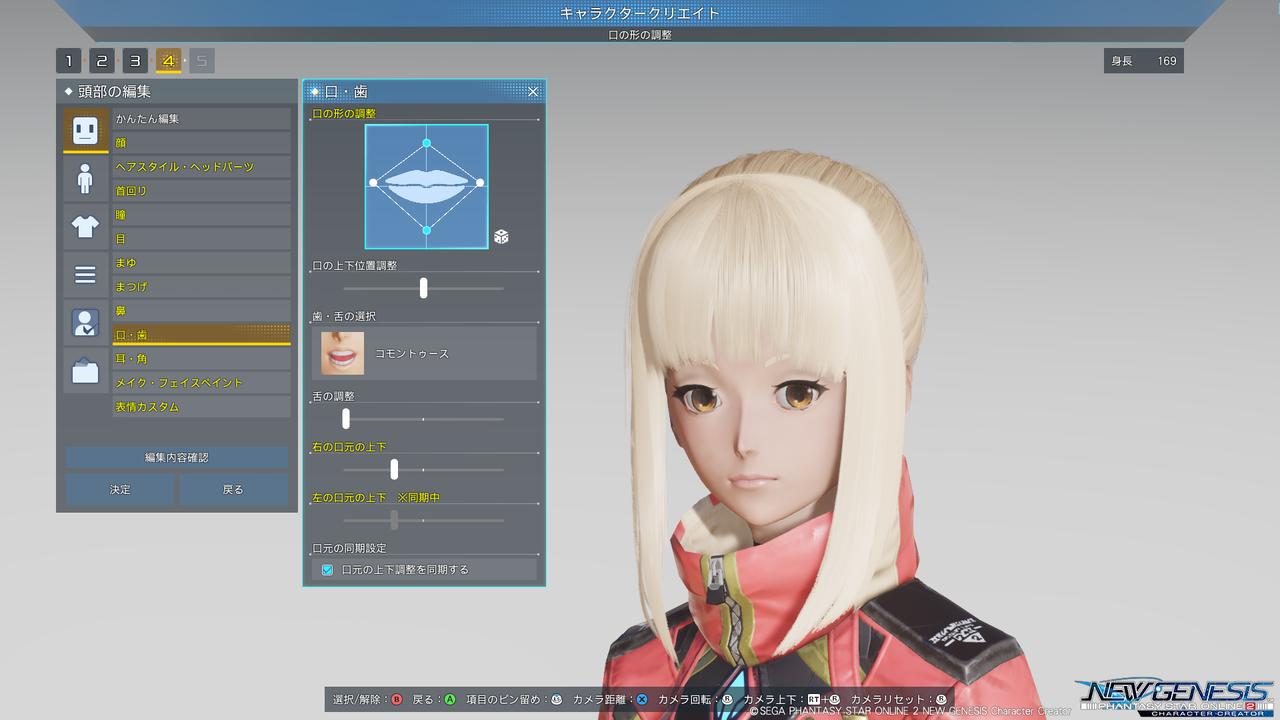The image size is (1280, 720).
Task: Open the 顔 menu item
Action: click(x=201, y=143)
